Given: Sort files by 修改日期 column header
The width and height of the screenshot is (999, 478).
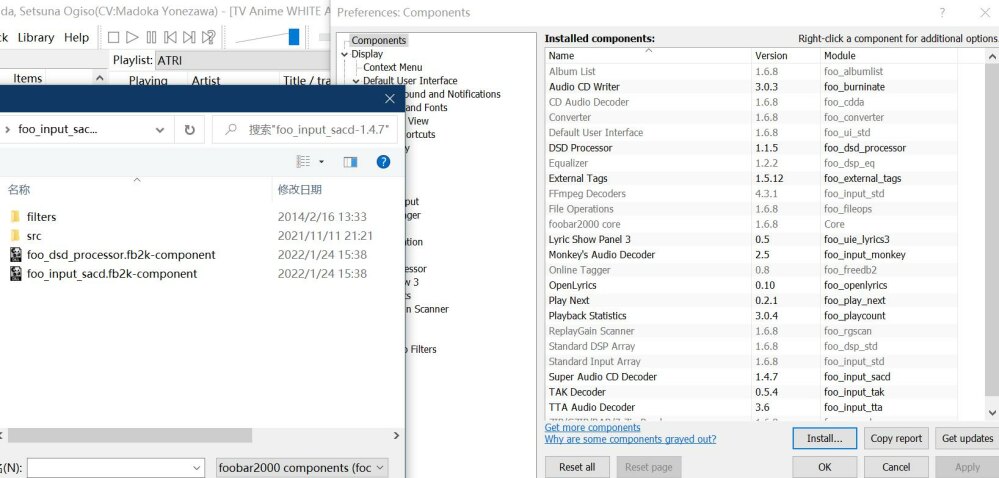Looking at the screenshot, I should tap(338, 189).
